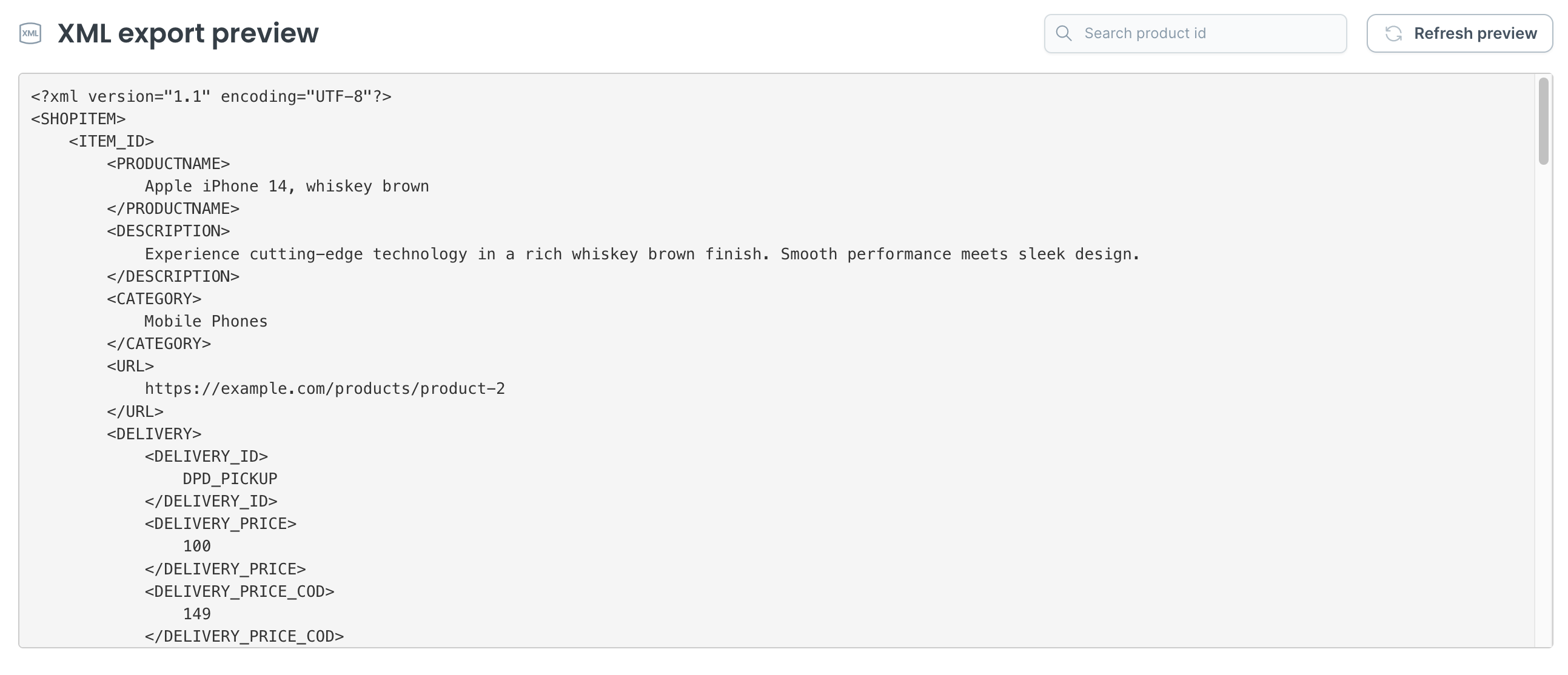Click the Apple iPhone 14 product name text
The width and height of the screenshot is (1568, 675).
click(x=287, y=186)
